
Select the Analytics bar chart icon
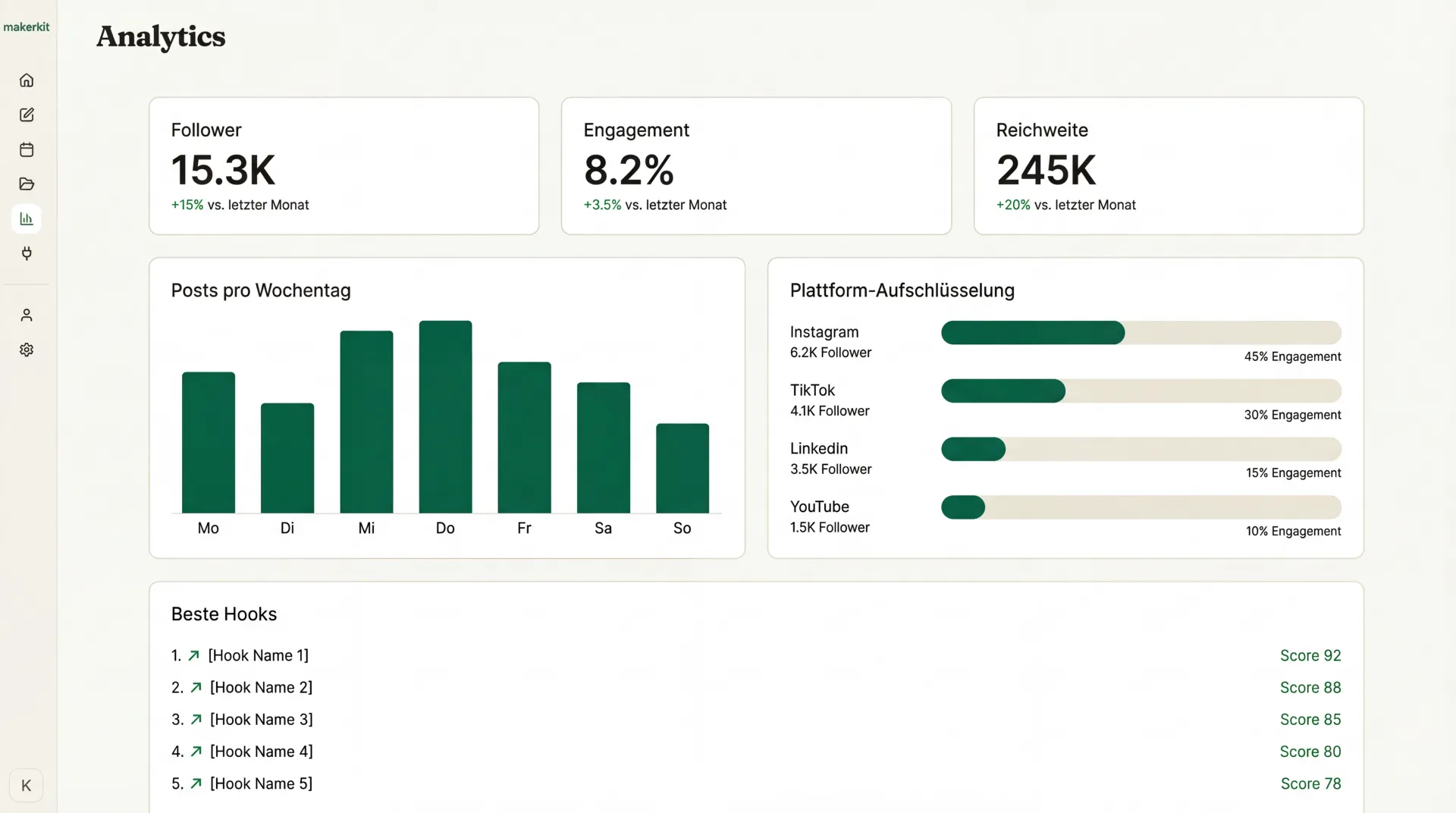[27, 218]
